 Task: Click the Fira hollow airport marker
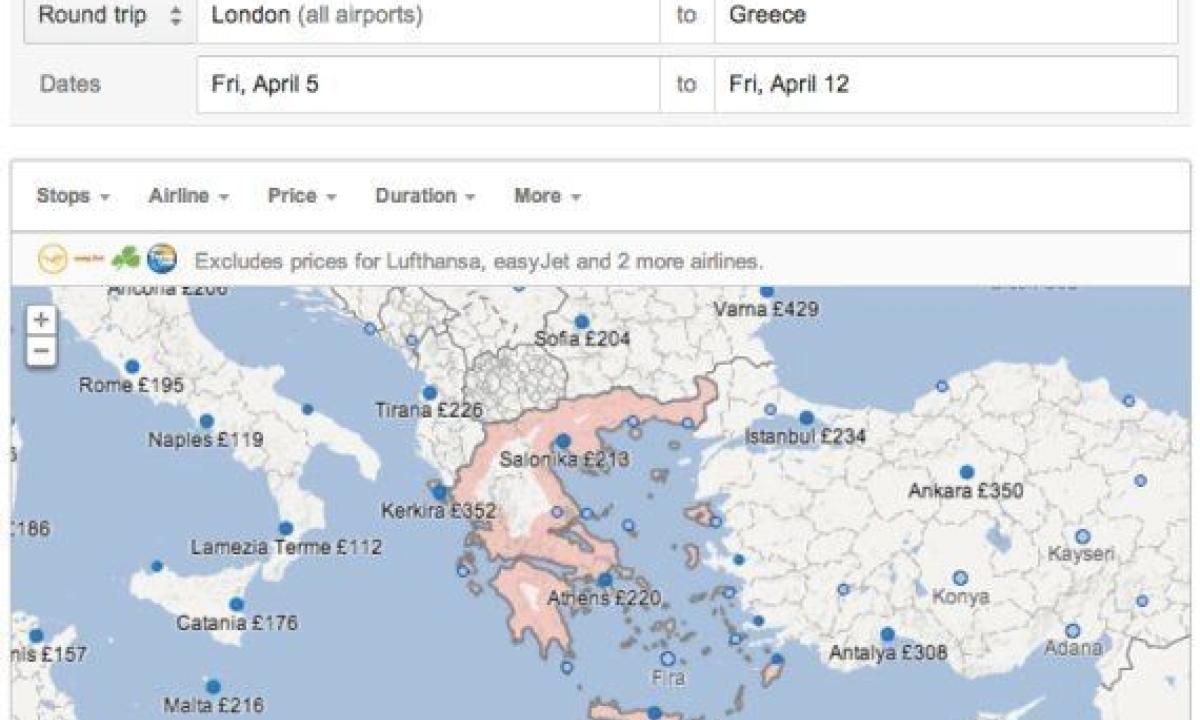tap(667, 658)
